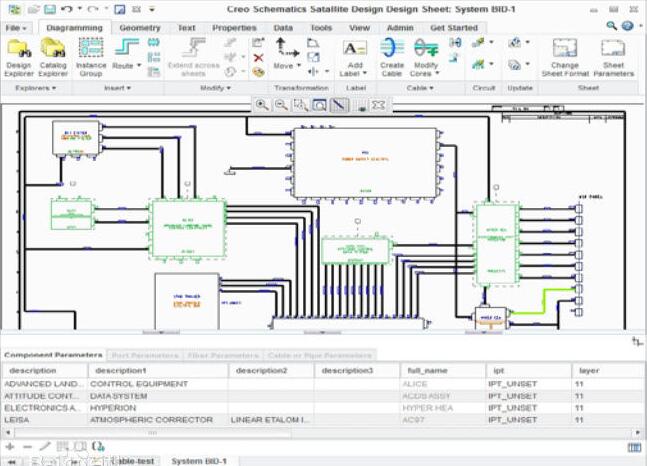Expand the Modify group dropdown
Screen dimensions: 647x466
(215, 88)
